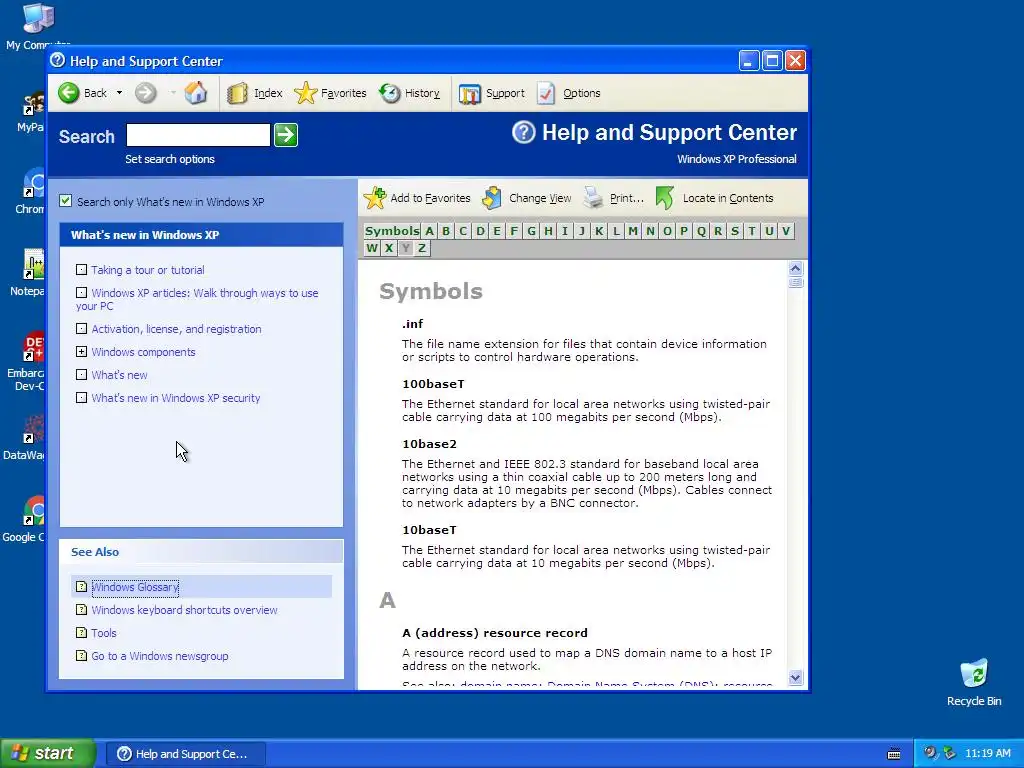Open the Options checklist icon
Screen dimensions: 1024x768
click(546, 93)
